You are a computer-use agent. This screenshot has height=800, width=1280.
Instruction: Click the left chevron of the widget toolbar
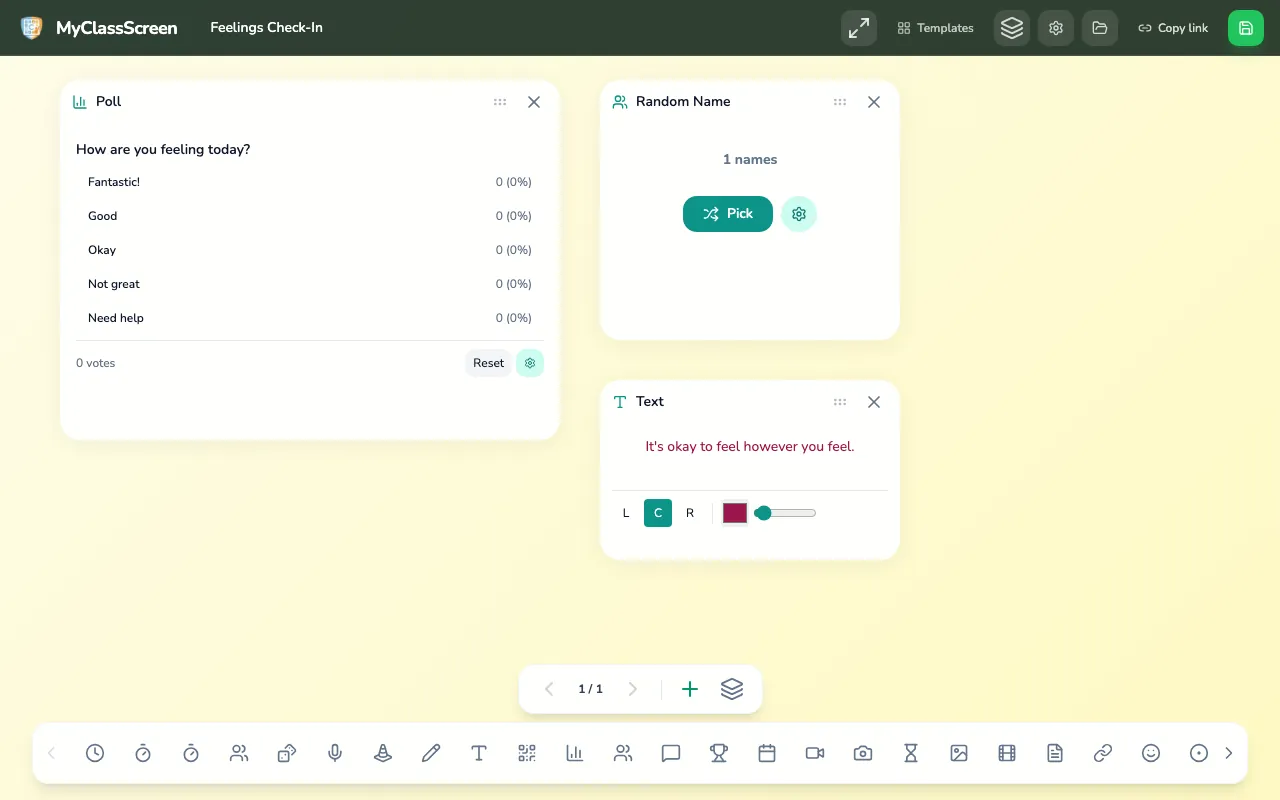click(52, 753)
